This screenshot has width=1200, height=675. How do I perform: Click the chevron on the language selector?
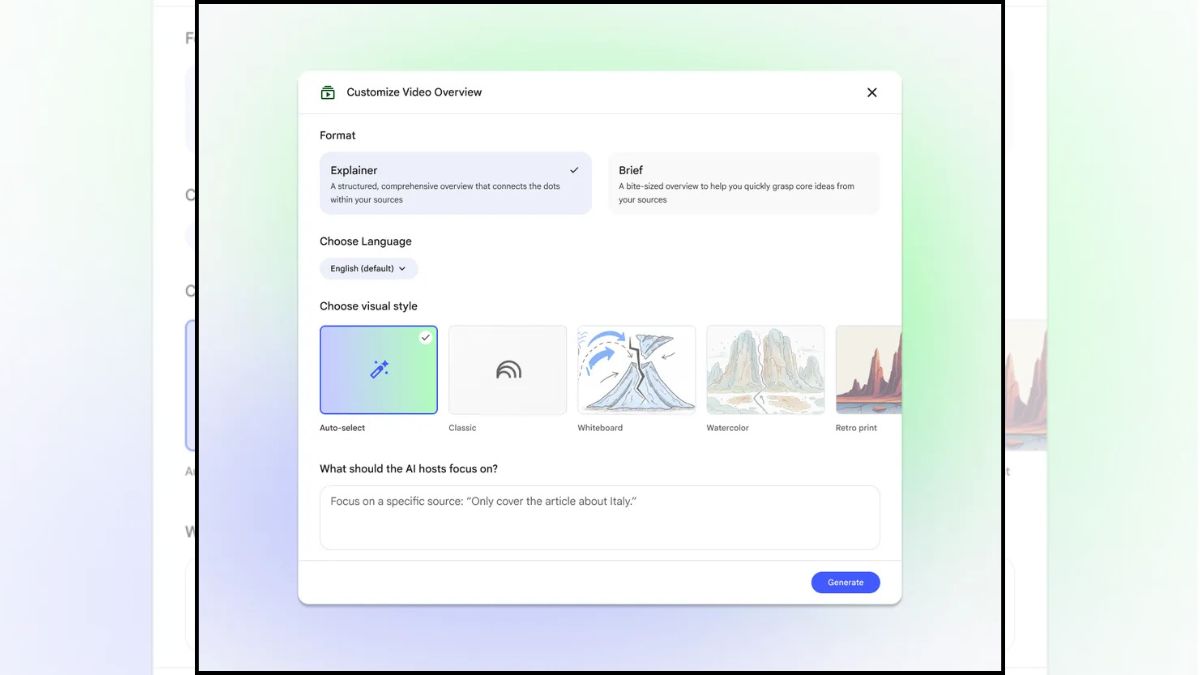402,268
